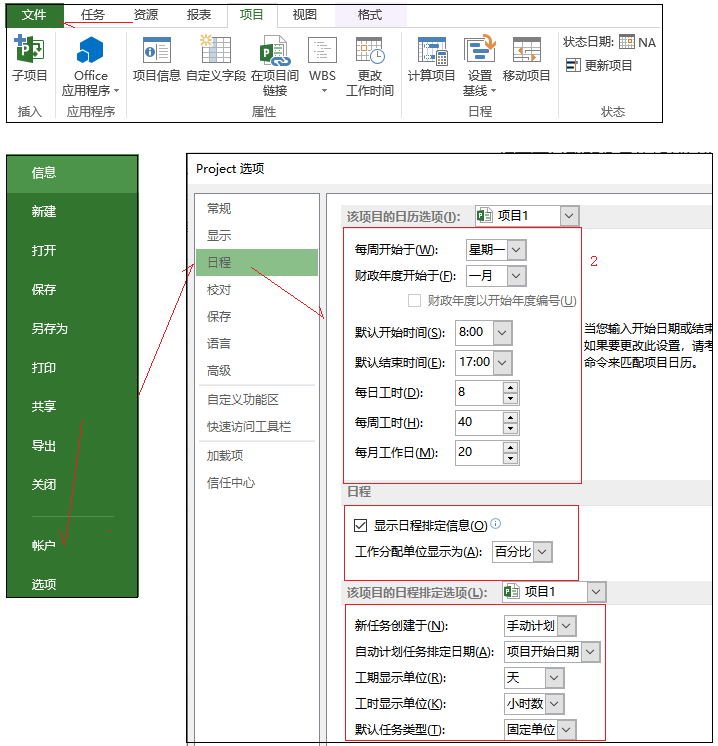The width and height of the screenshot is (718, 746).
Task: Select 日程 options category
Action: pyautogui.click(x=257, y=263)
